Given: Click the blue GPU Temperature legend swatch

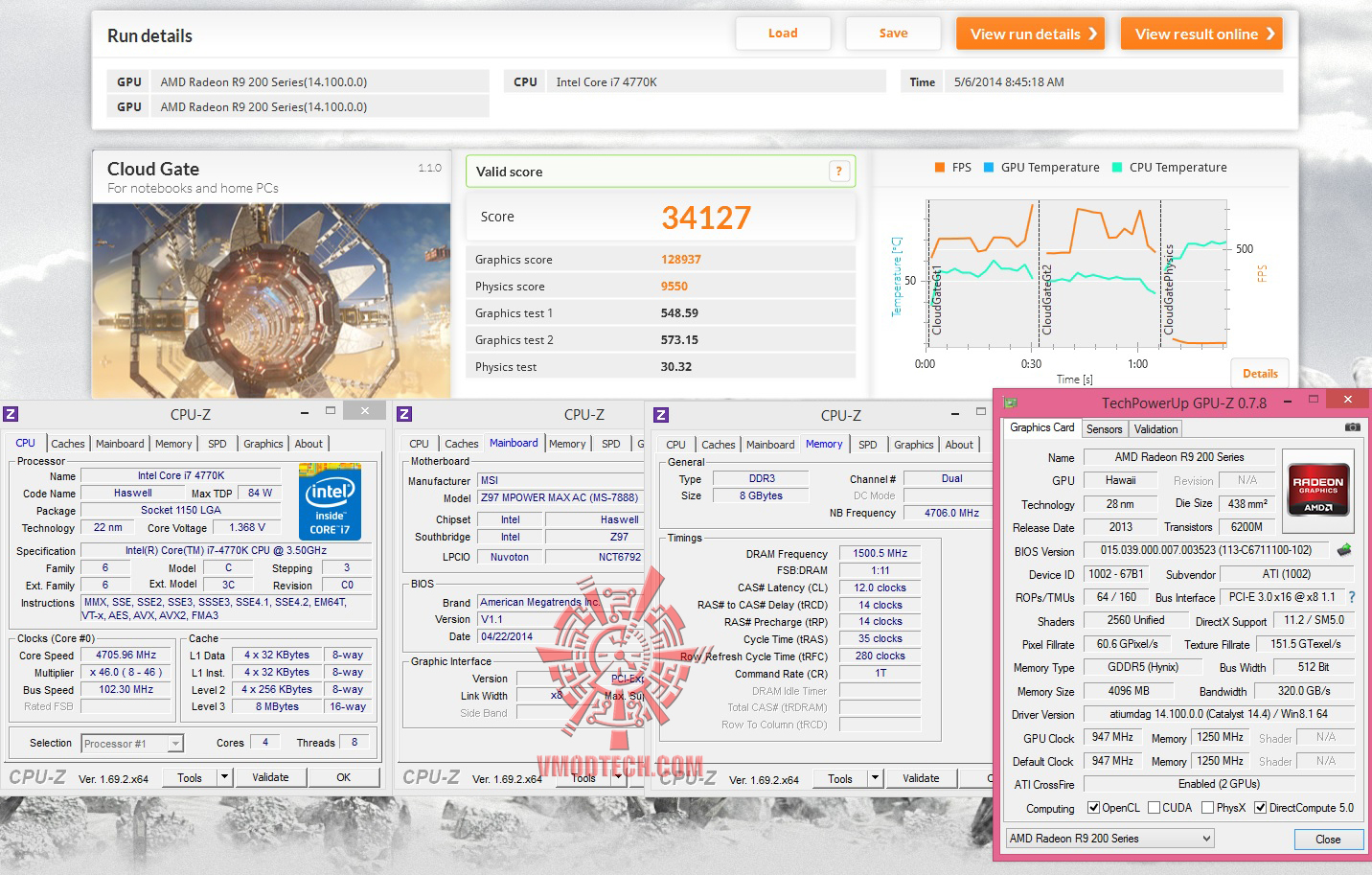Looking at the screenshot, I should 989,167.
